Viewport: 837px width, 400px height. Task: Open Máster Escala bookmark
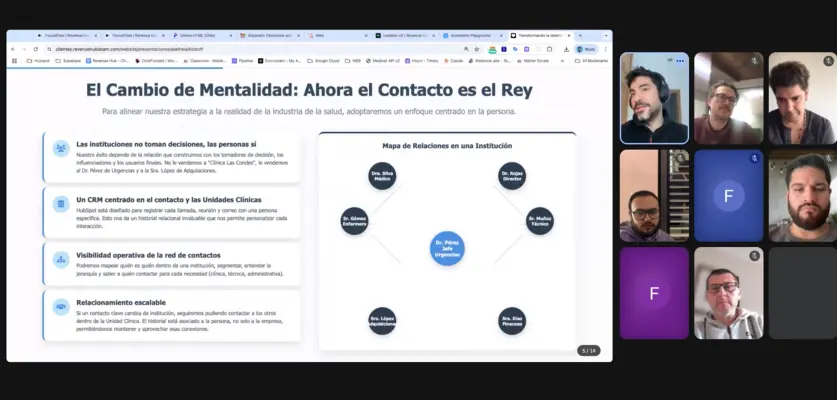coord(532,61)
